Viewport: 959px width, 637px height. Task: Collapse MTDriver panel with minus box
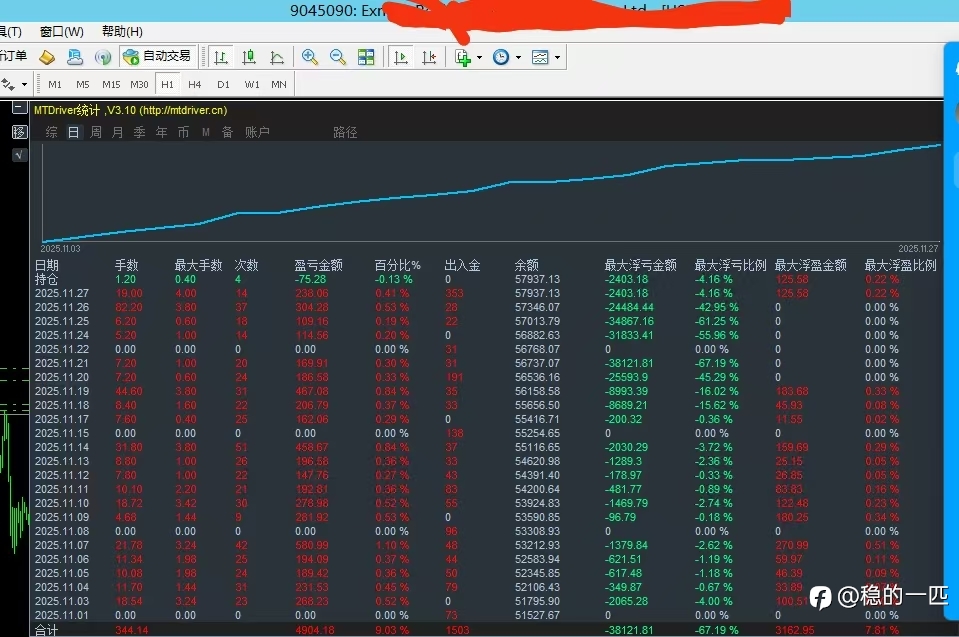coord(20,108)
